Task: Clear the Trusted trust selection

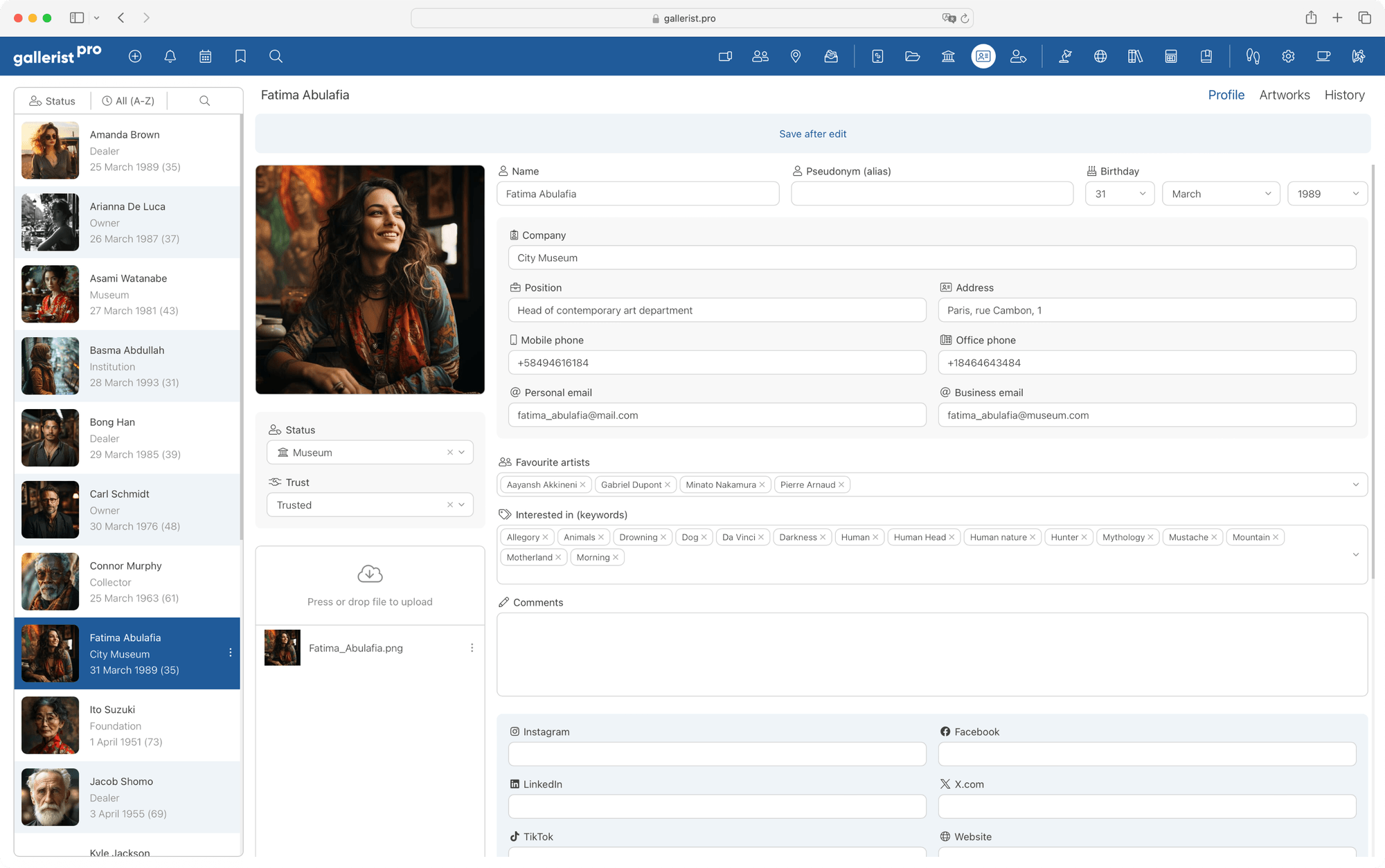Action: [450, 505]
